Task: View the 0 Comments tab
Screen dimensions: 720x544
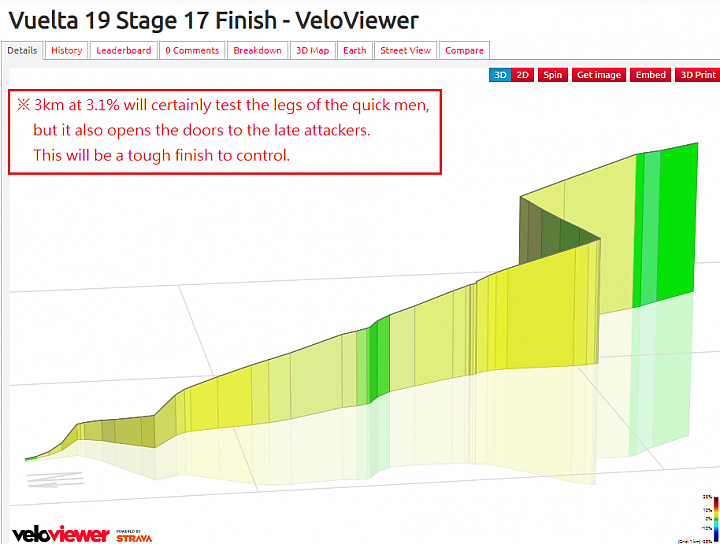Action: coord(192,50)
